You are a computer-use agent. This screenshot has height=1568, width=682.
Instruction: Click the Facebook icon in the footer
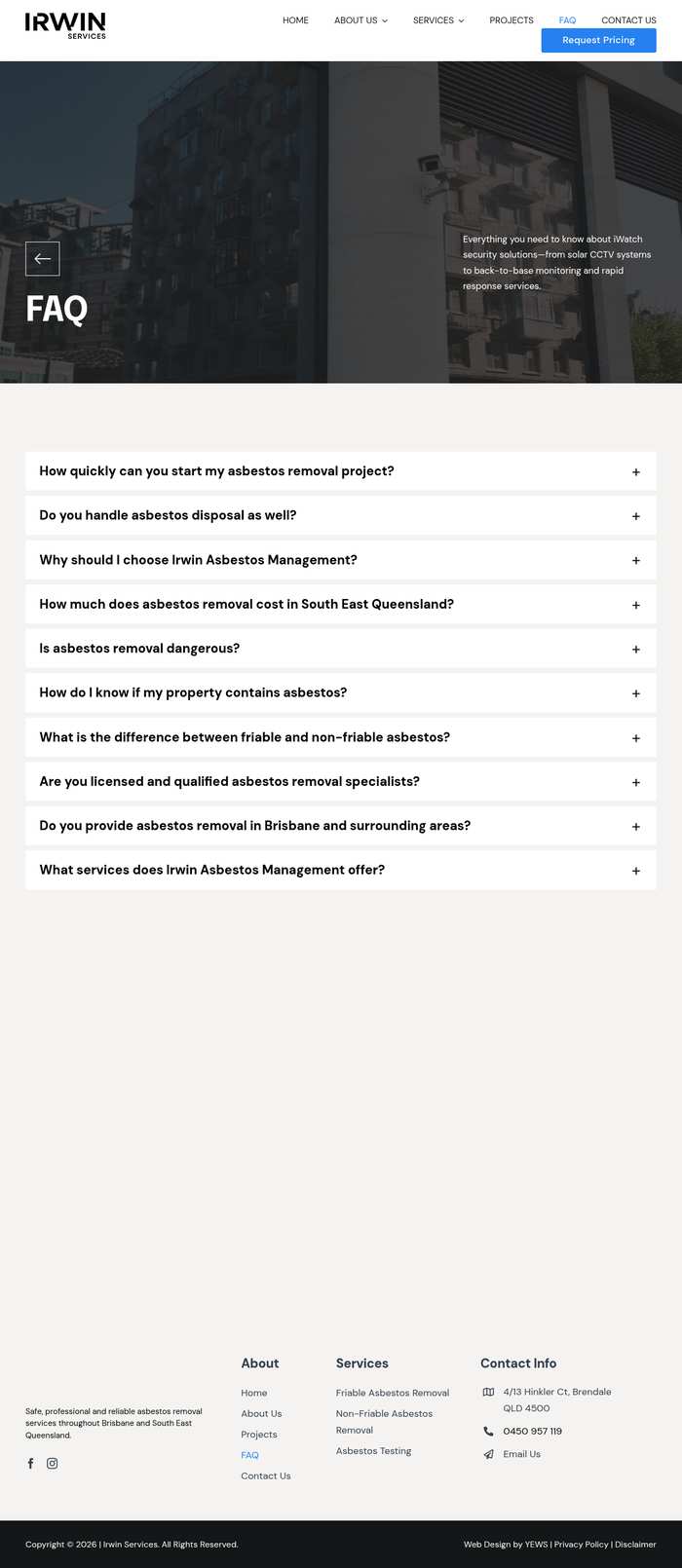tap(30, 1463)
